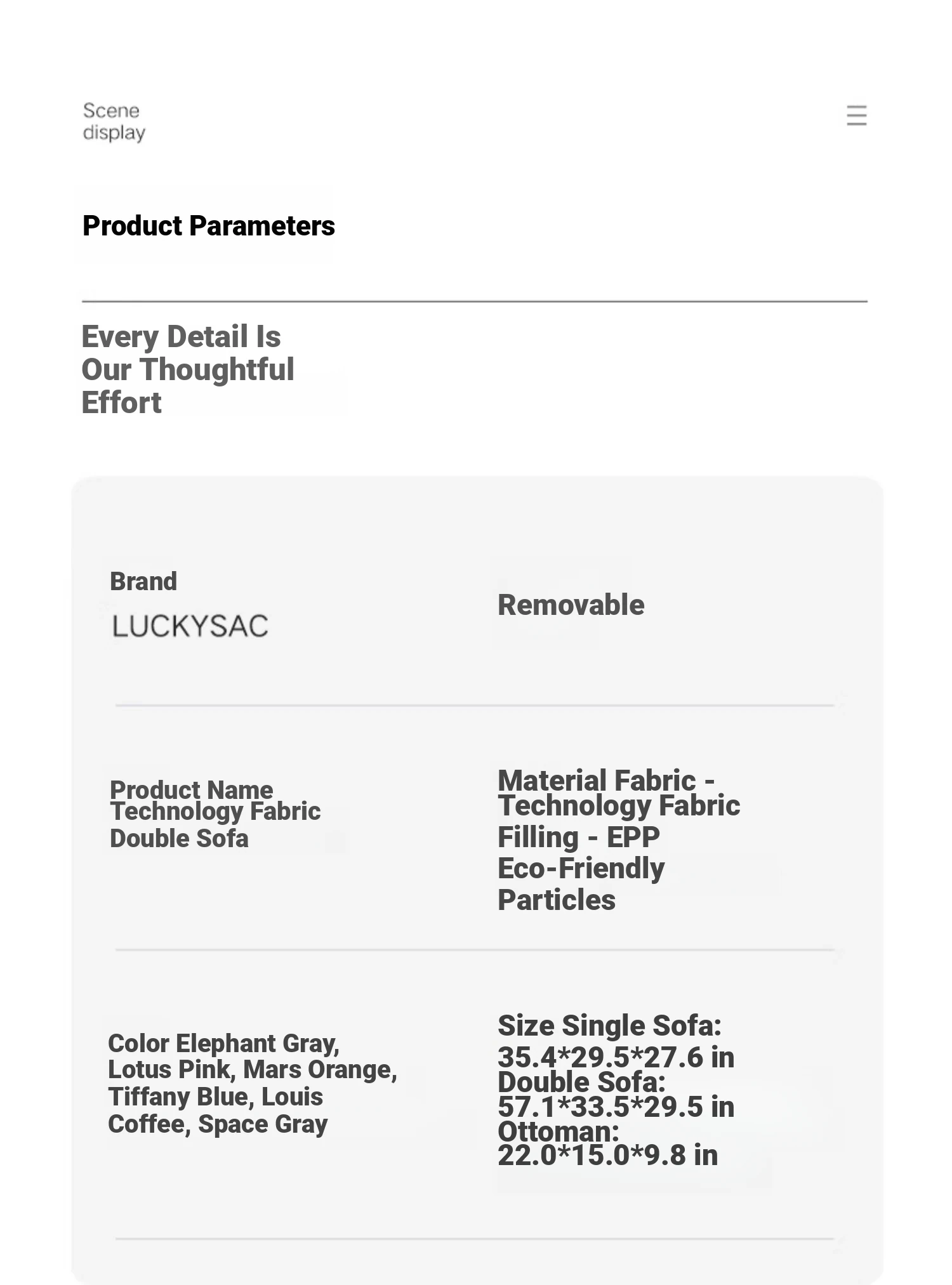Click the Scene display link

114,121
